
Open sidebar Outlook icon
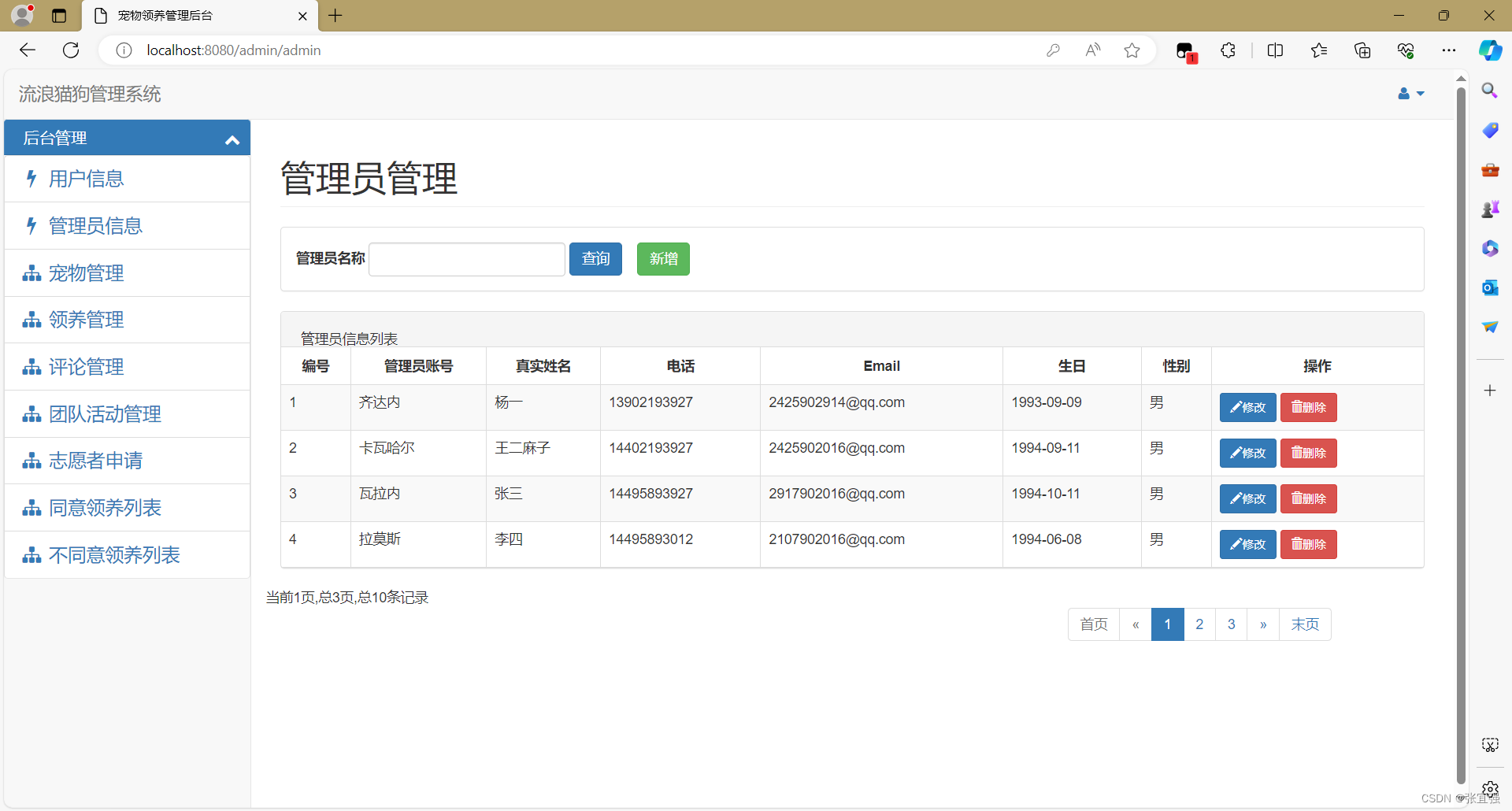click(1490, 287)
